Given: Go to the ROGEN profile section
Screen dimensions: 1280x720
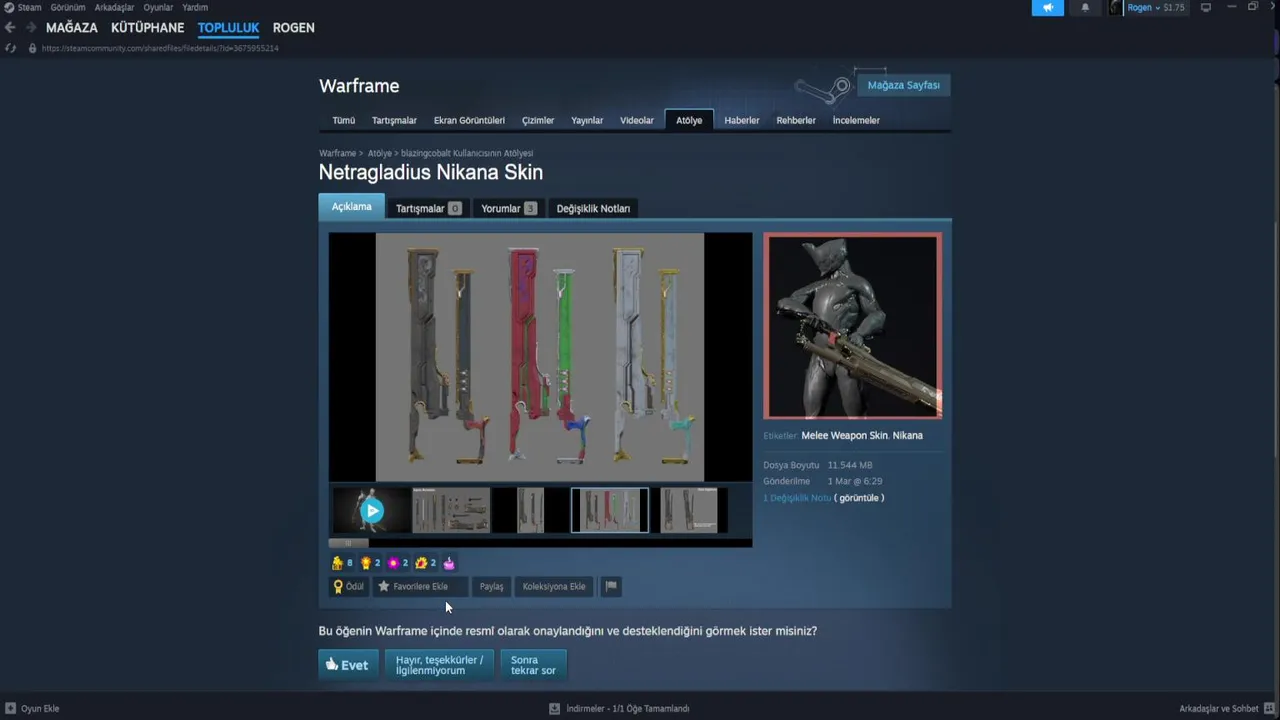Looking at the screenshot, I should (x=294, y=28).
